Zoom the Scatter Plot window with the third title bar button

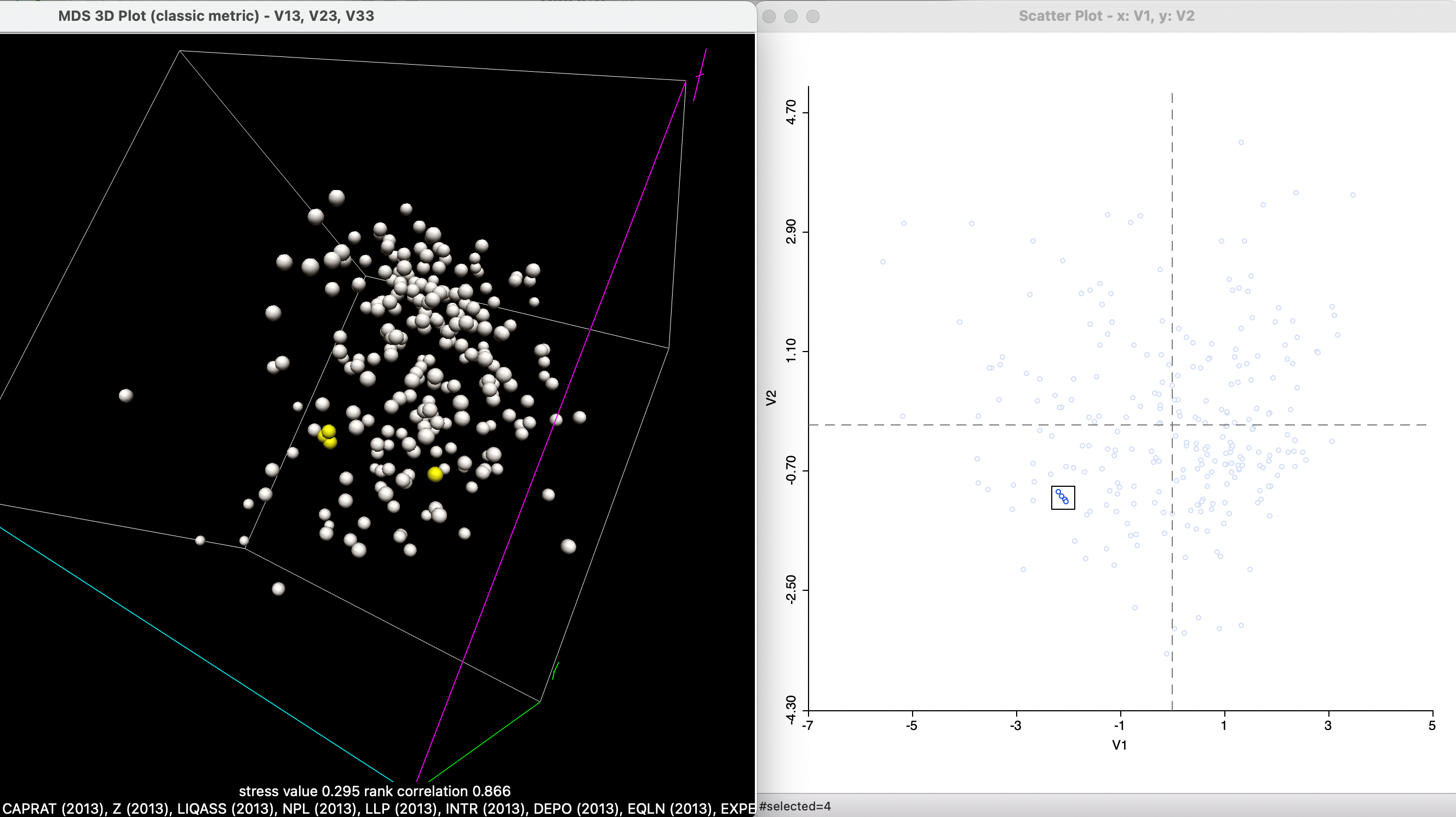[813, 16]
